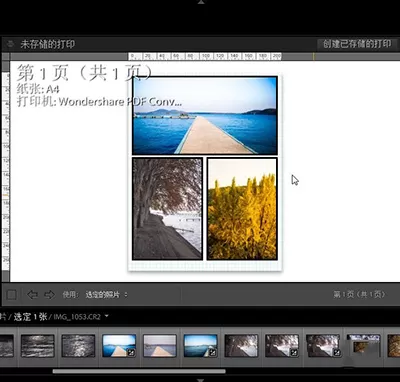Select the yellow foliage photo cell on the page

pyautogui.click(x=242, y=209)
